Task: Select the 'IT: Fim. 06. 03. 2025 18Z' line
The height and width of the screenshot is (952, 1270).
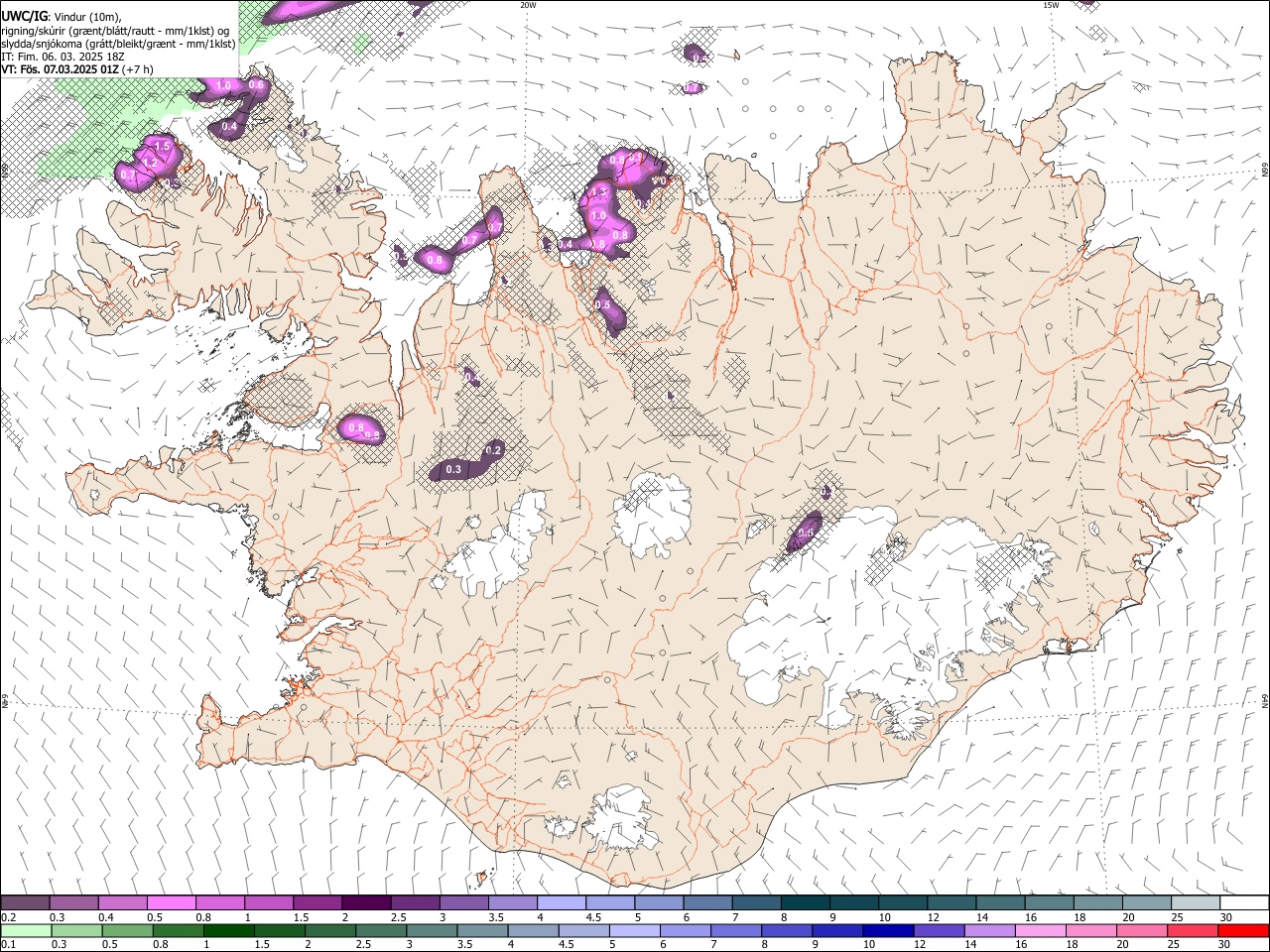Action: (x=63, y=57)
